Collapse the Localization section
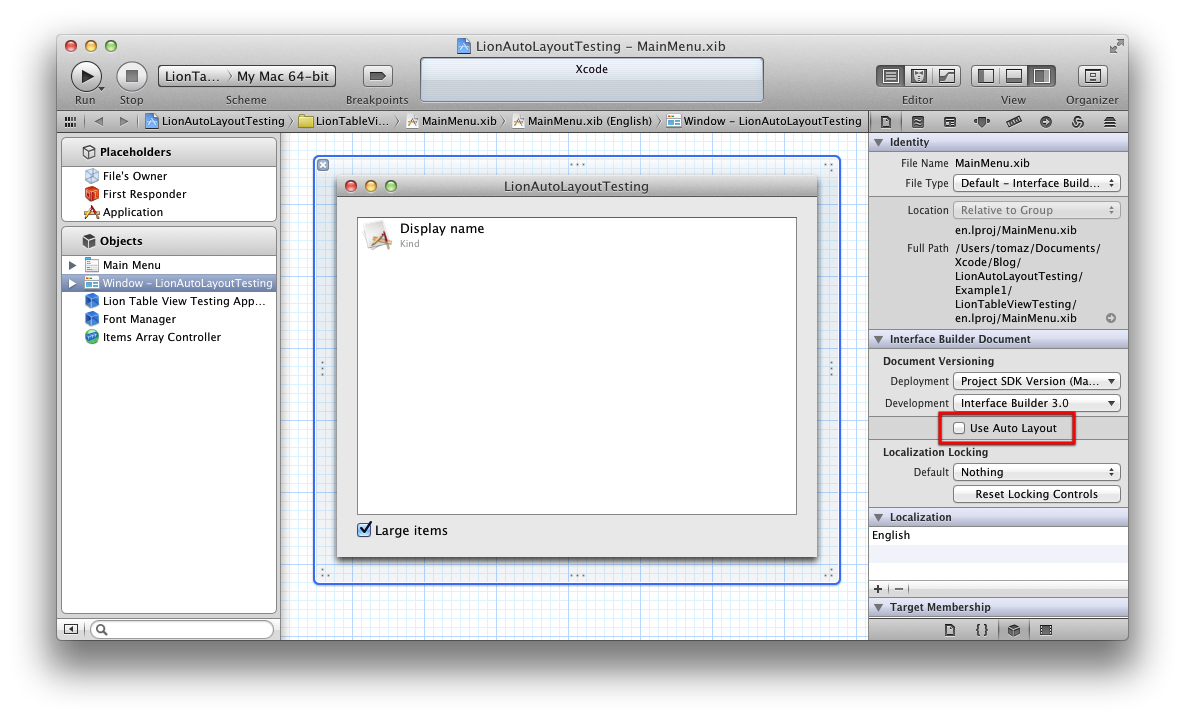 879,517
